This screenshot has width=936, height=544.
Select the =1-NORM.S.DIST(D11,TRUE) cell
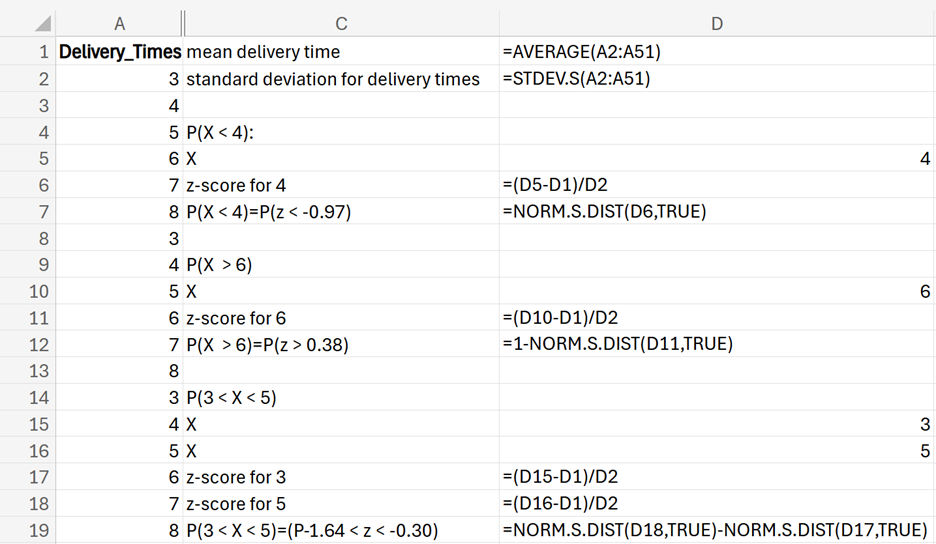[x=716, y=344]
